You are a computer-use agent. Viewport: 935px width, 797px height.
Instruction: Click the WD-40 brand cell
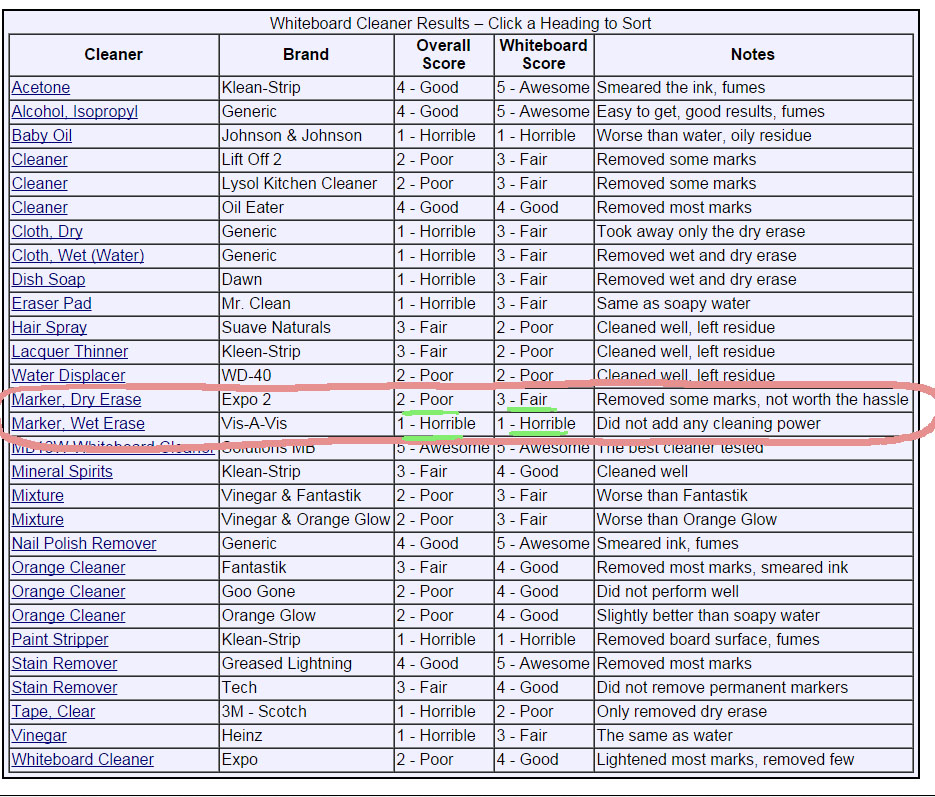click(x=306, y=376)
